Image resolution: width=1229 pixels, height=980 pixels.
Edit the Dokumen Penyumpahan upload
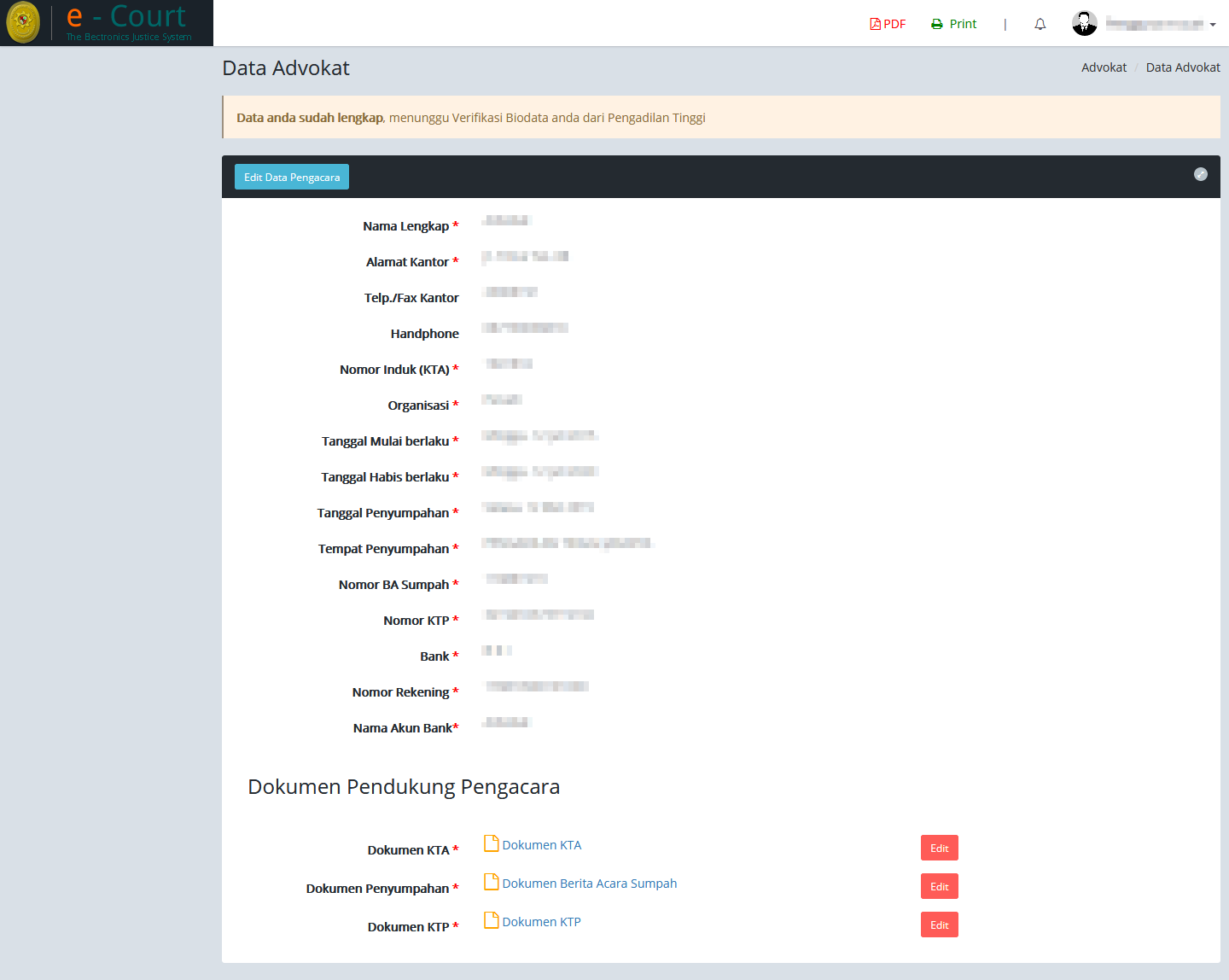coord(939,886)
